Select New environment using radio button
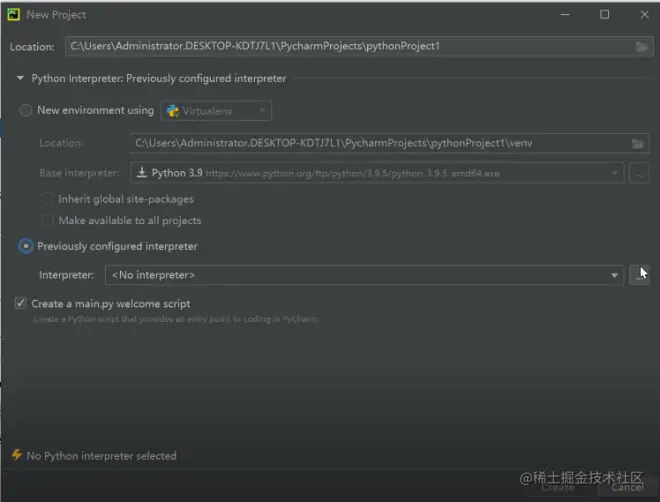Image resolution: width=660 pixels, height=502 pixels. click(x=26, y=111)
